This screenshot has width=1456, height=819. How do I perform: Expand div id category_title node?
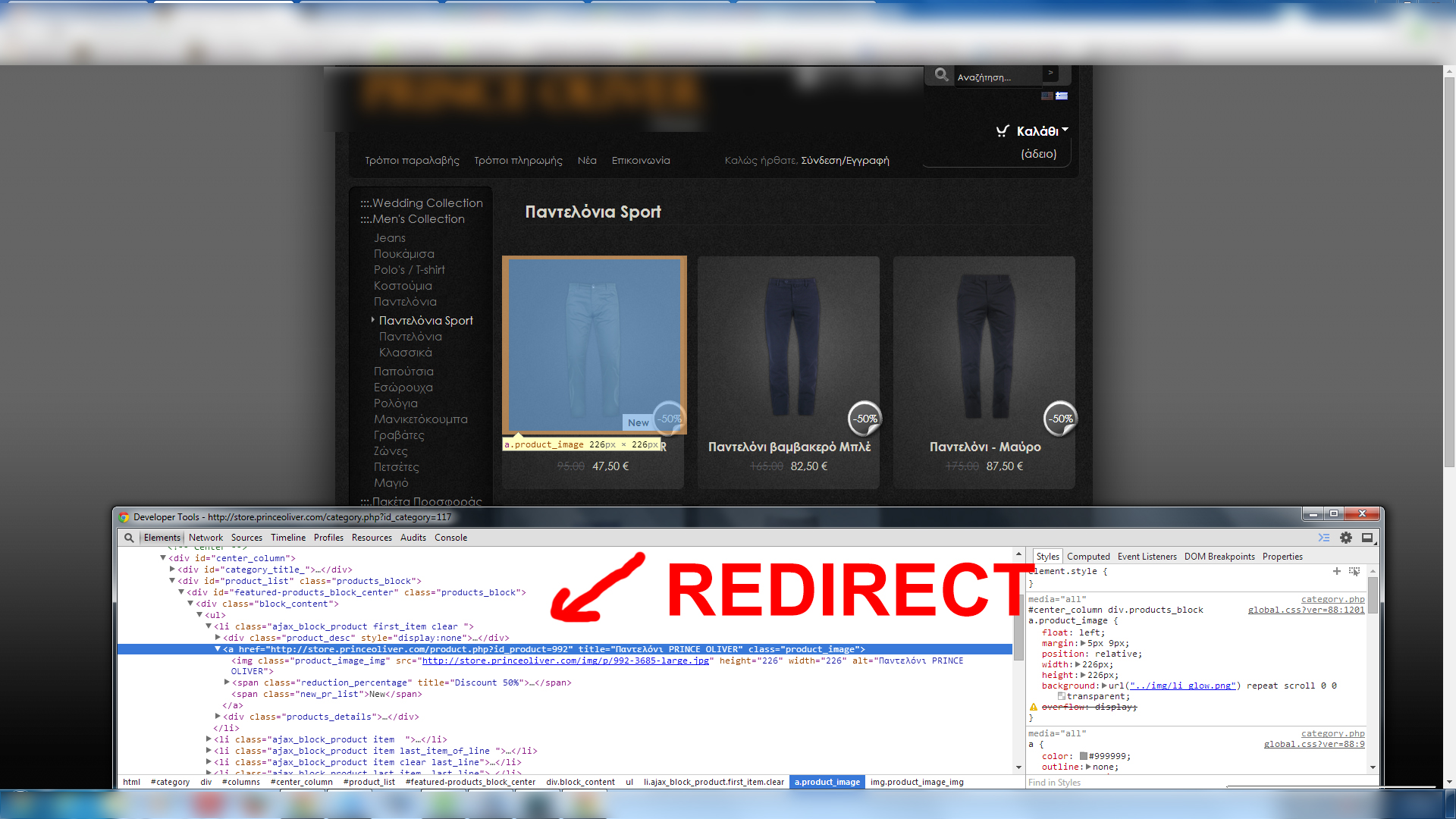(173, 570)
